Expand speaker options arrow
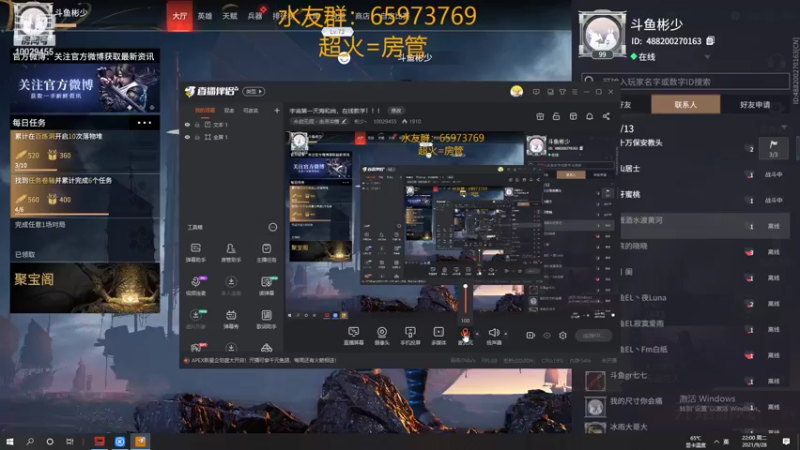800x450 pixels. coord(506,334)
